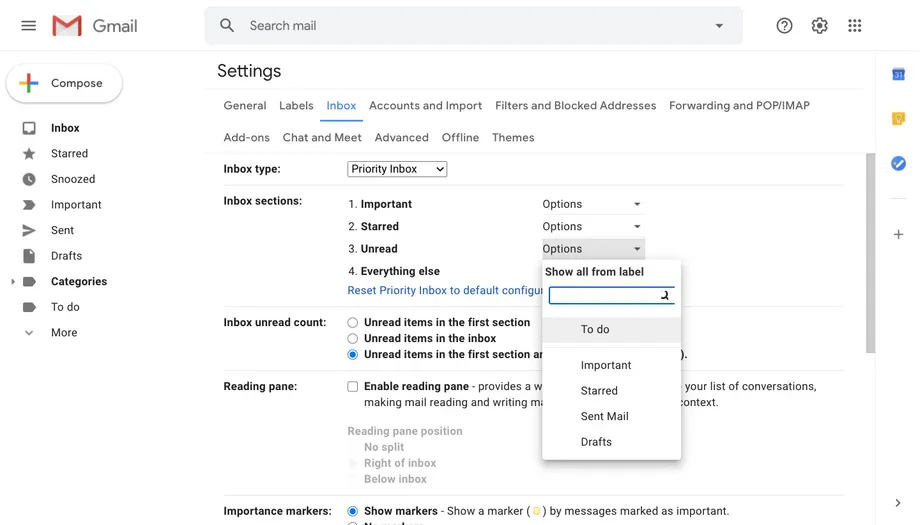This screenshot has width=920, height=525.
Task: Click the Compose button
Action: [65, 83]
